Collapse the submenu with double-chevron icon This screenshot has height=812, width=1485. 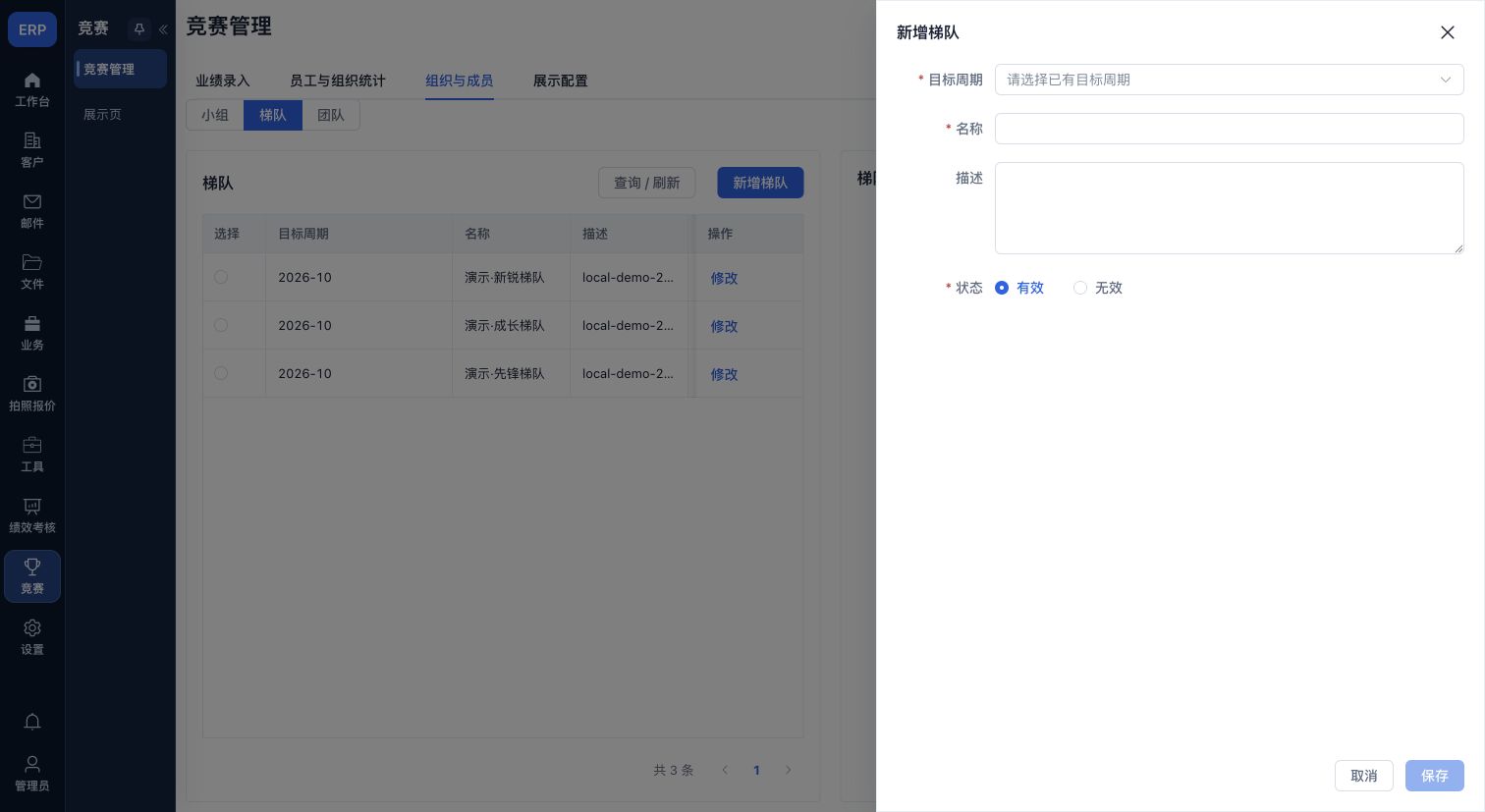163,29
